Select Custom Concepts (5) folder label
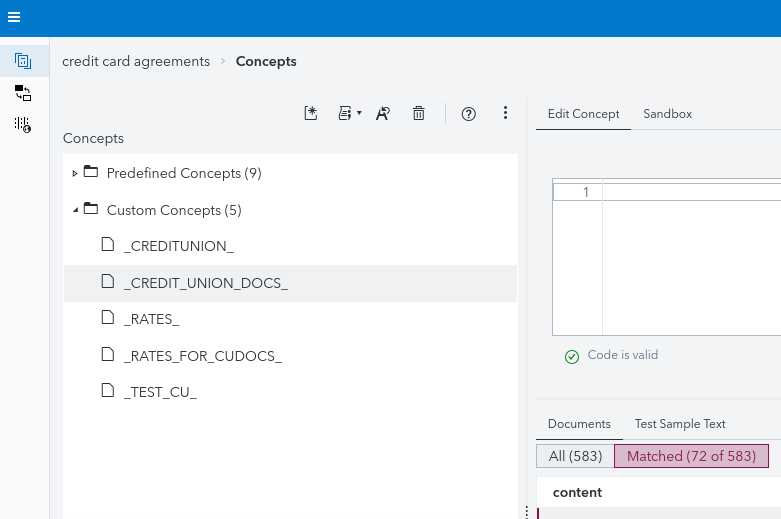The height and width of the screenshot is (519, 781). pyautogui.click(x=174, y=210)
